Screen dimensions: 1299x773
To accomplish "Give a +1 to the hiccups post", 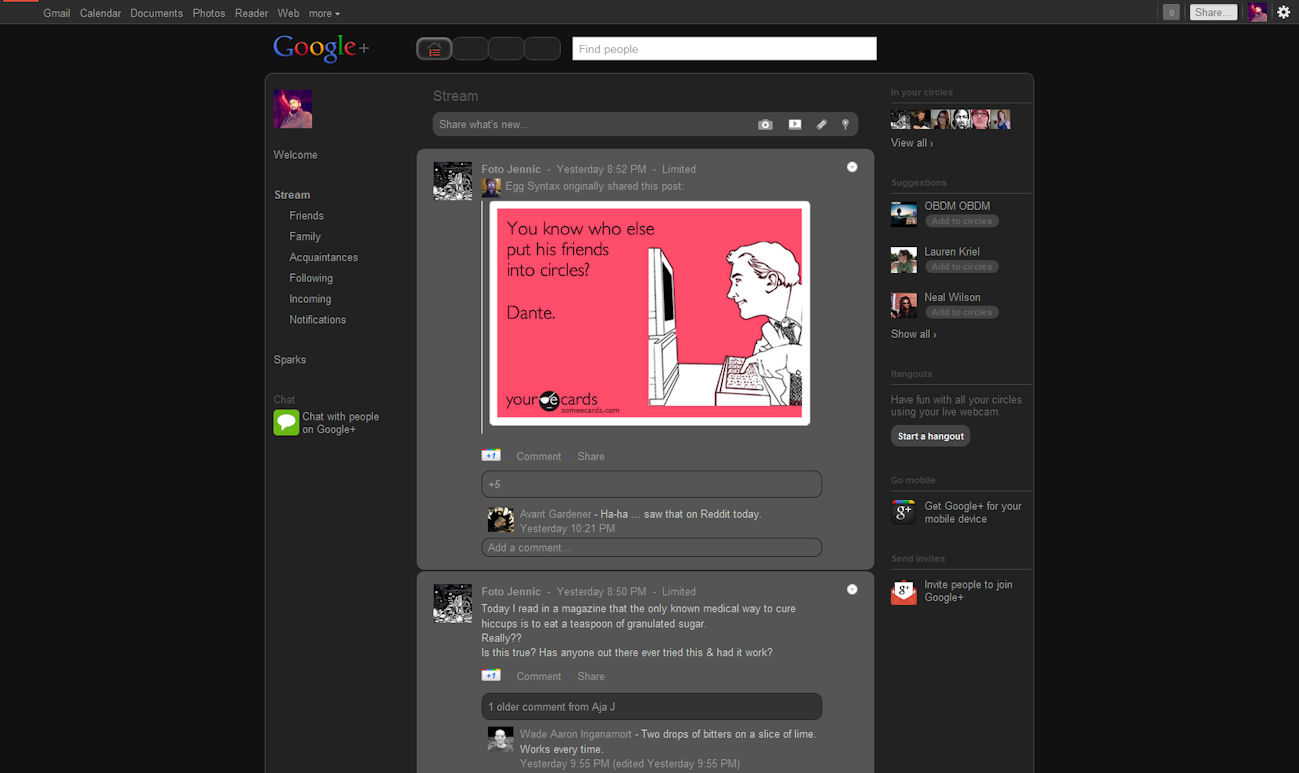I will [491, 675].
